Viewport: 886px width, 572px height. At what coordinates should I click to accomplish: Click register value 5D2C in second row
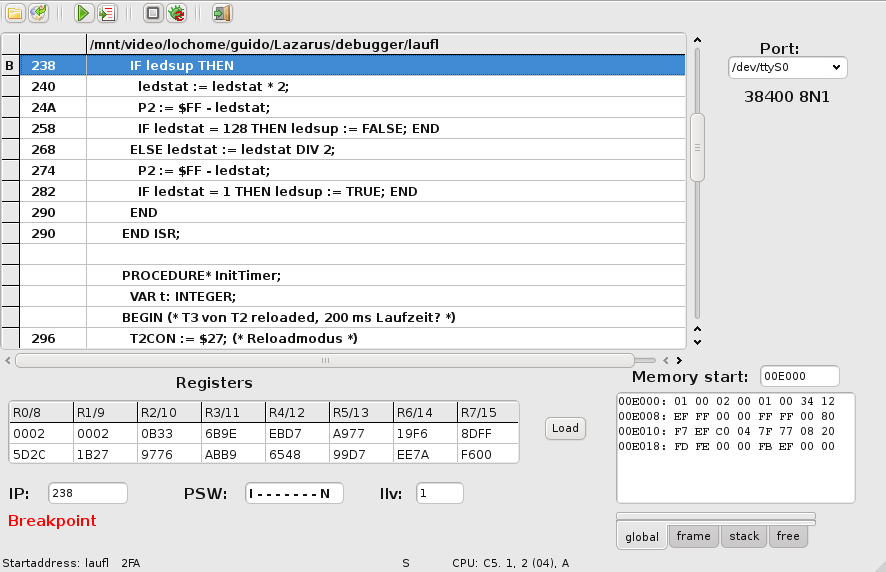point(41,454)
